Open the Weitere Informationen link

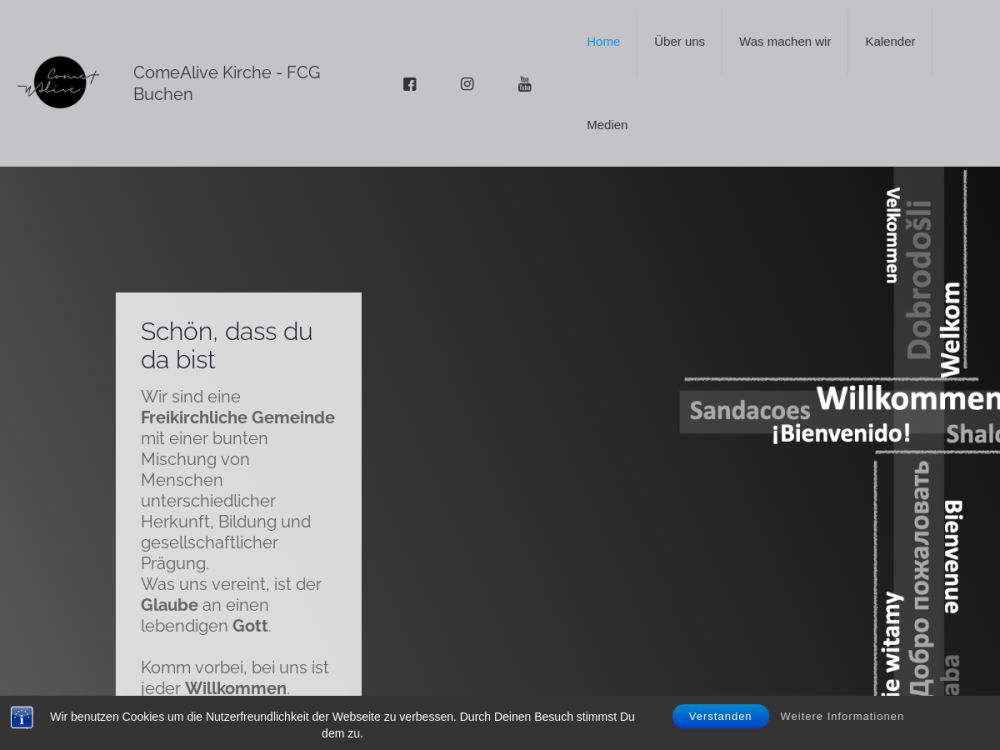click(842, 716)
